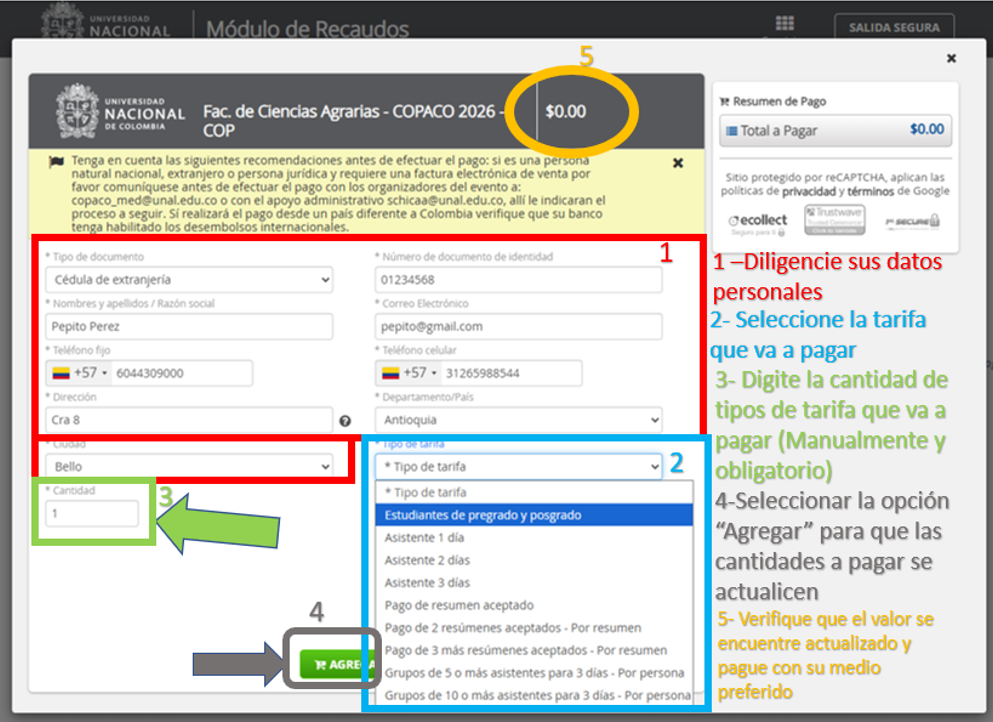This screenshot has width=993, height=722.
Task: Open the Ciudad dropdown showing Bello
Action: click(x=188, y=466)
